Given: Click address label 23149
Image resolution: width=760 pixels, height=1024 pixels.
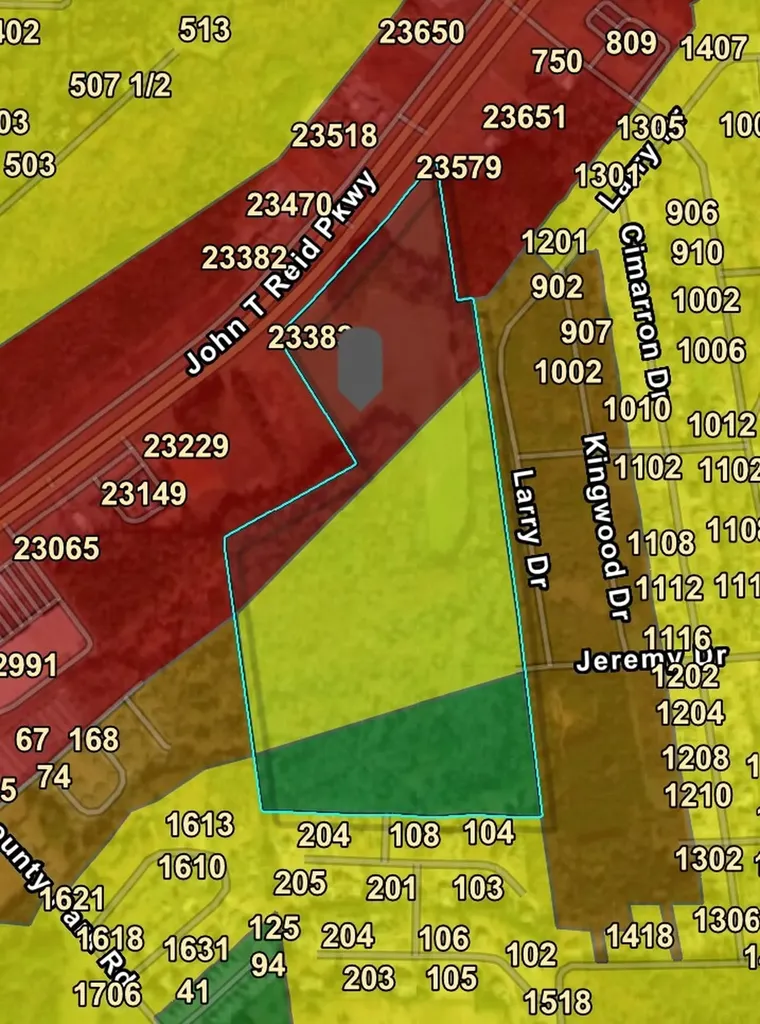Looking at the screenshot, I should [x=144, y=494].
